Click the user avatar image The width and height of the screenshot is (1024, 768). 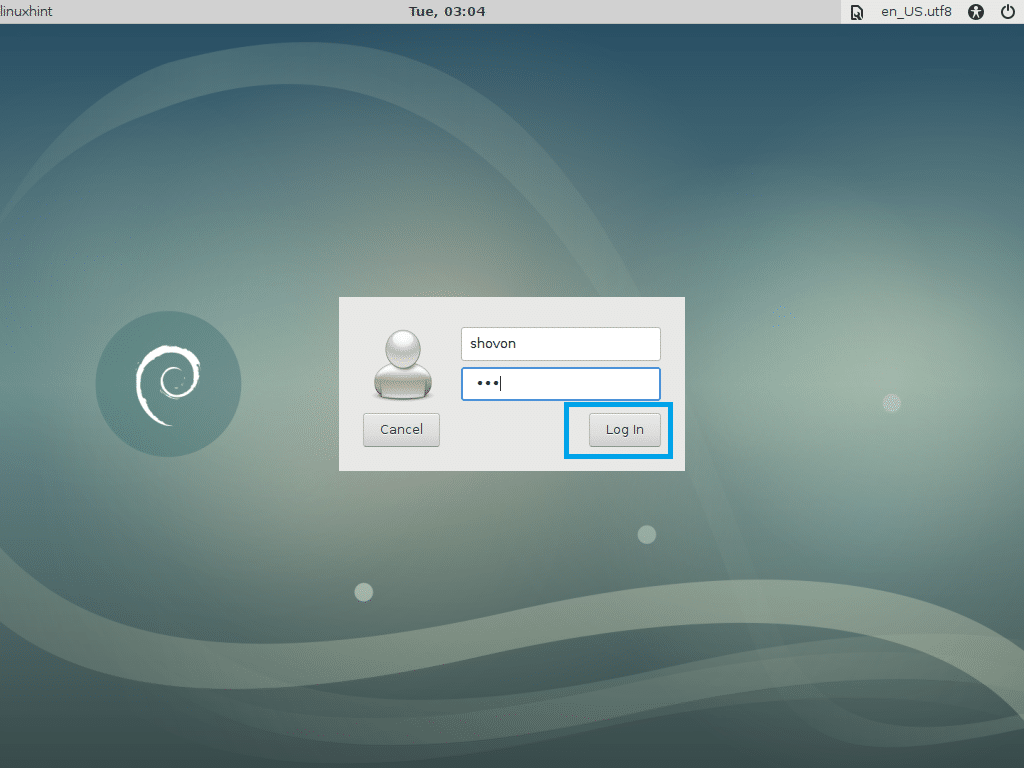click(x=403, y=364)
